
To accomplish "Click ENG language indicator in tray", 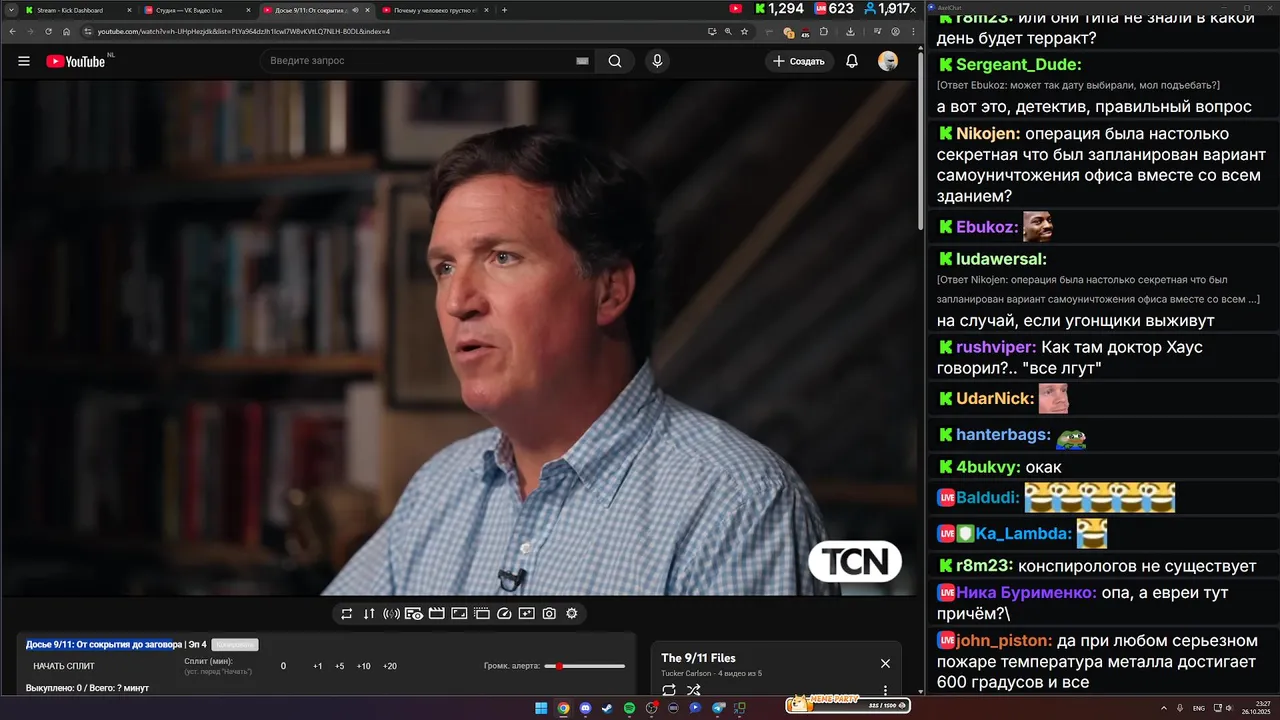I will tap(1199, 708).
